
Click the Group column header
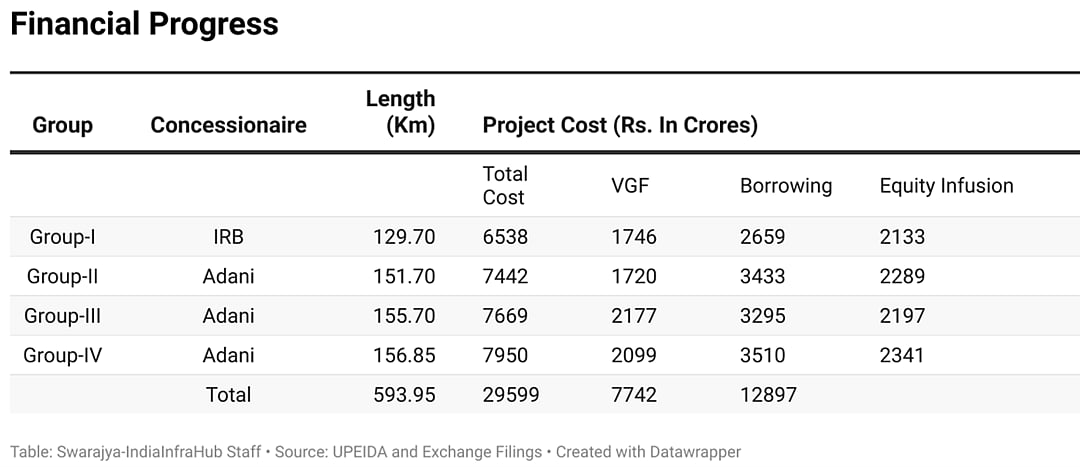pyautogui.click(x=62, y=125)
